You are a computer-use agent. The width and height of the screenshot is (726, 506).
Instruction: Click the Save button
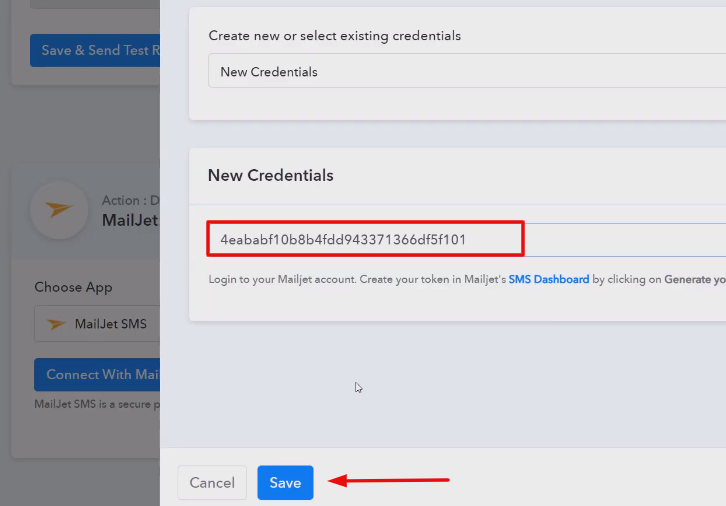[285, 482]
